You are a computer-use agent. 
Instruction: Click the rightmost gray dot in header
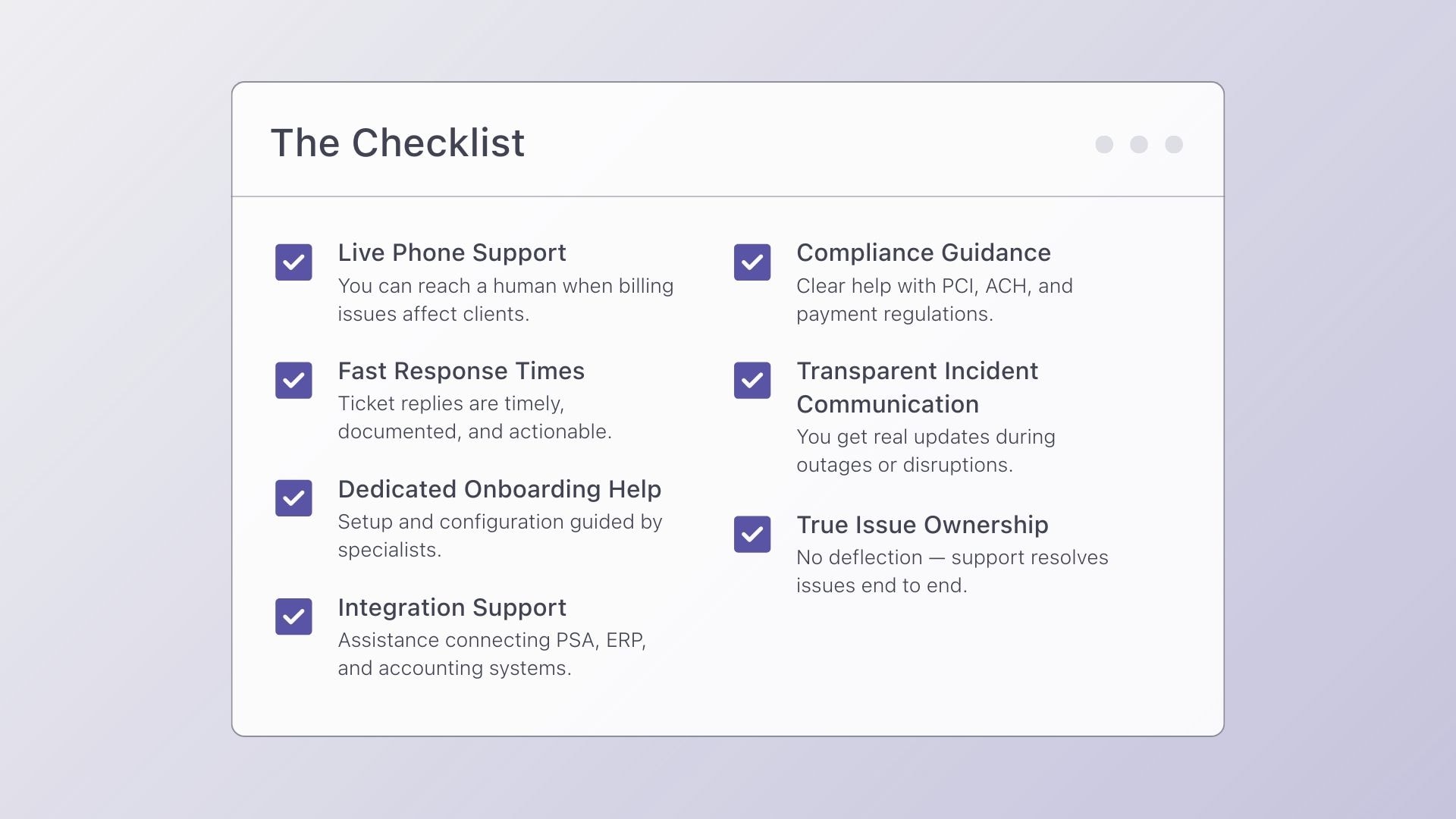[x=1174, y=145]
